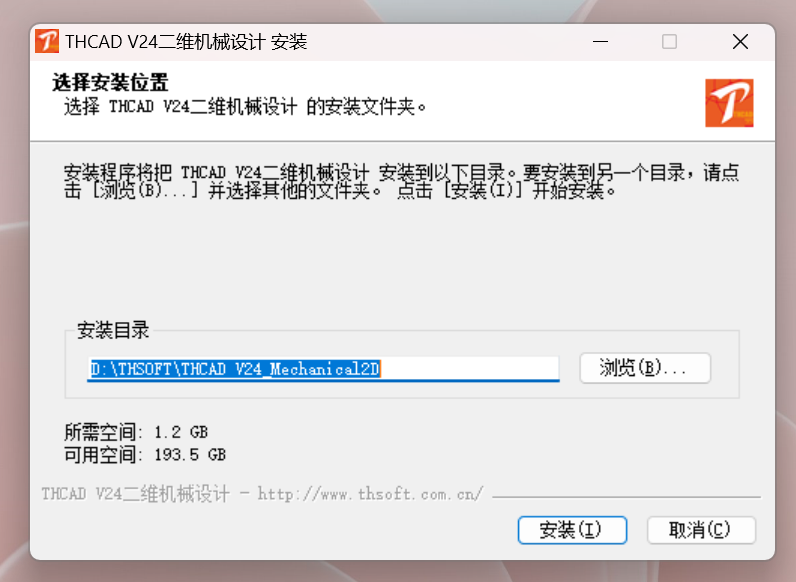Click the desktop wallpaper outside the installer
796x582 pixels.
point(15,305)
